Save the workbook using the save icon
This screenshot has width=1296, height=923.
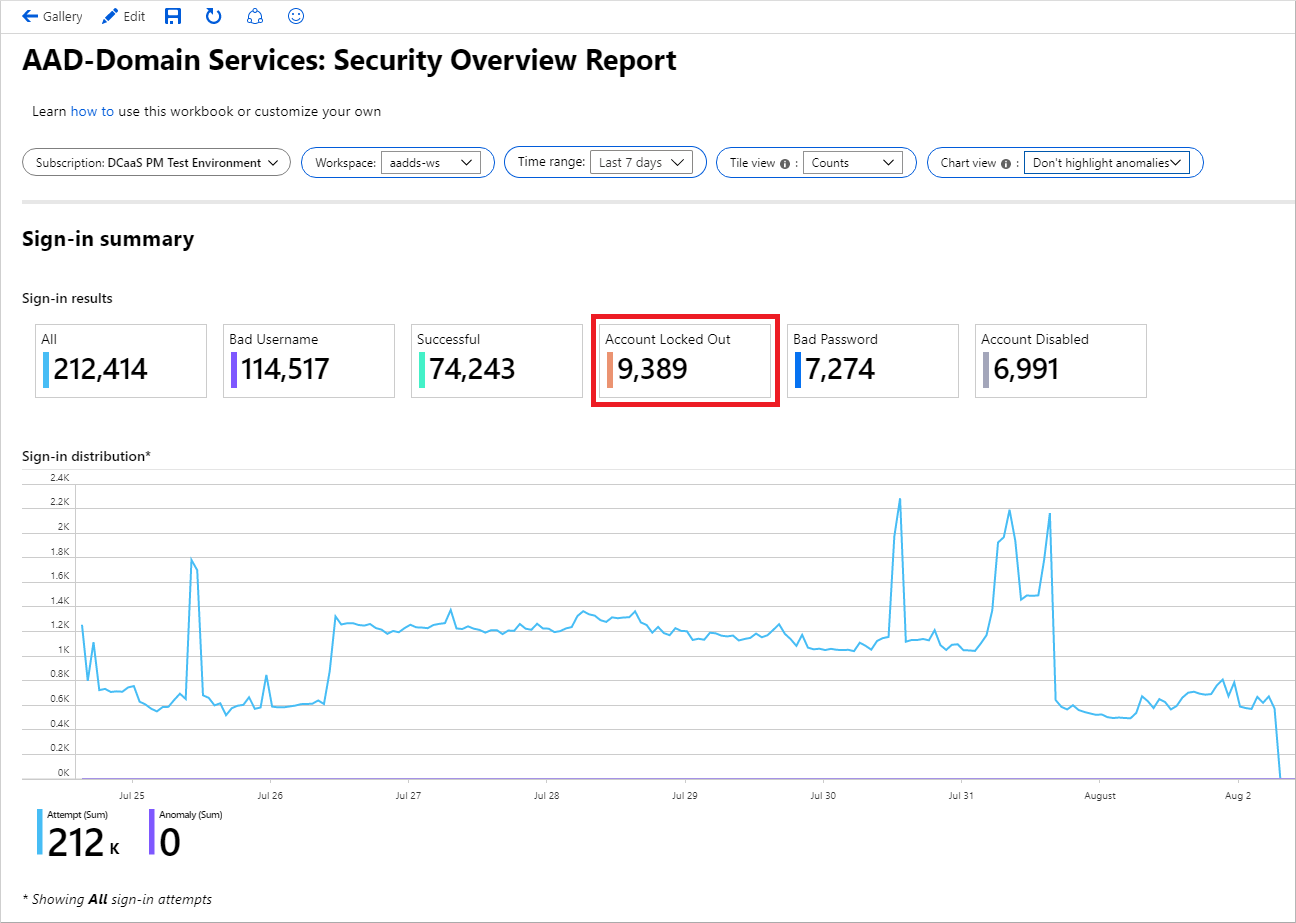(172, 15)
